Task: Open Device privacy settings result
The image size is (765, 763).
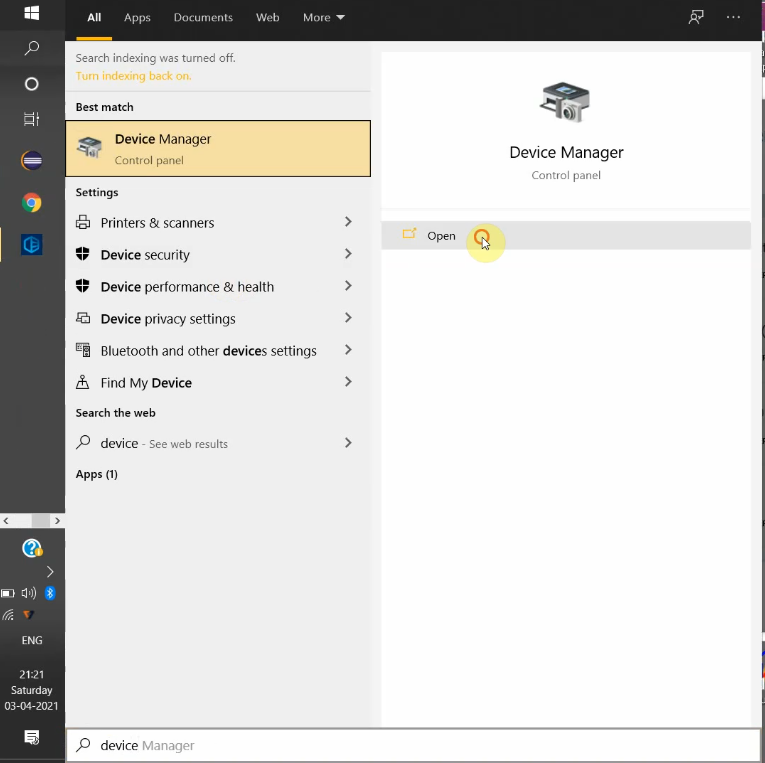Action: tap(218, 319)
